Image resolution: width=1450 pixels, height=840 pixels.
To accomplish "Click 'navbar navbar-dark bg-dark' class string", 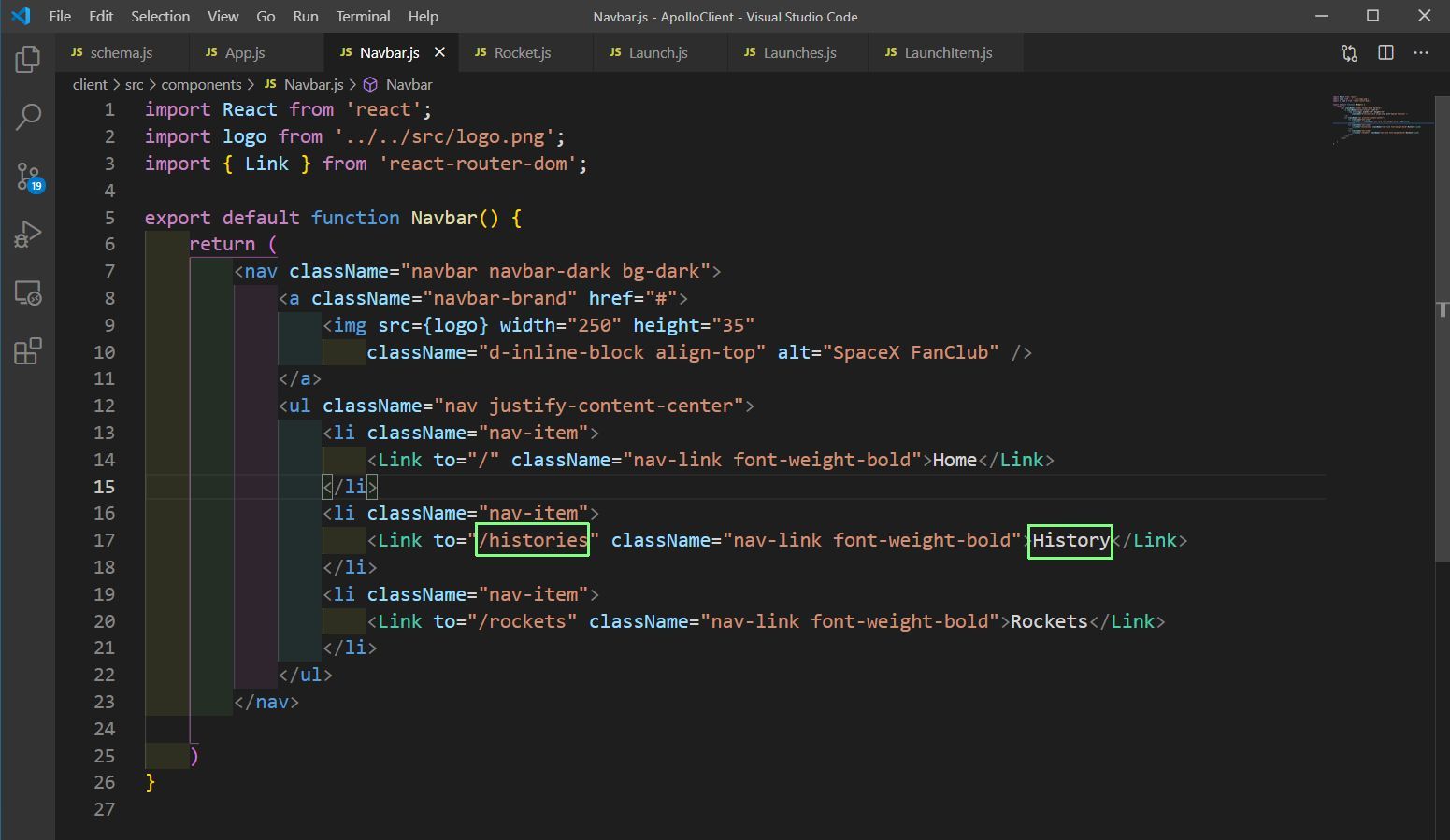I will coord(555,271).
